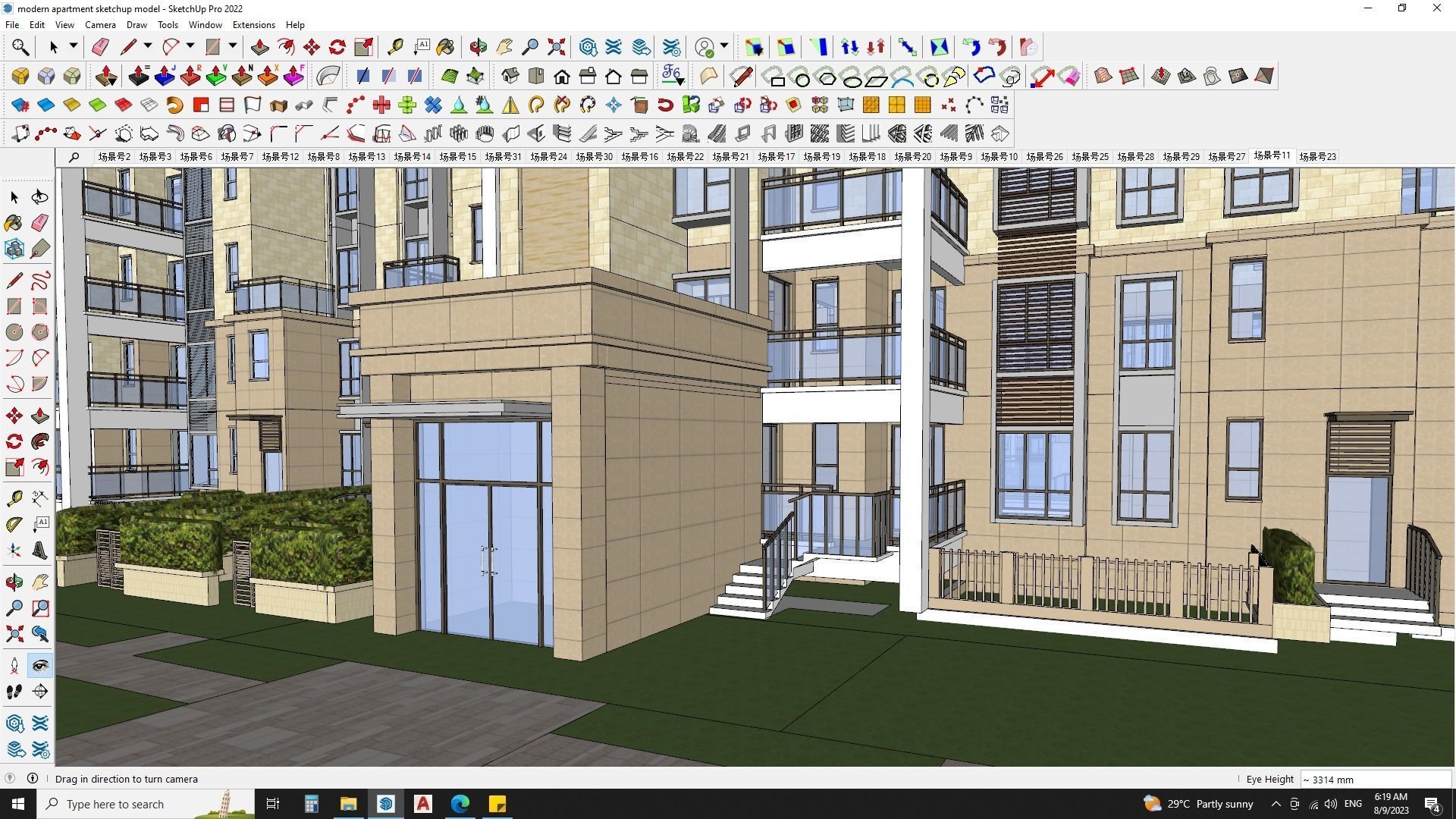Switch to Iso standard view
The width and height of the screenshot is (1456, 819).
pos(510,77)
